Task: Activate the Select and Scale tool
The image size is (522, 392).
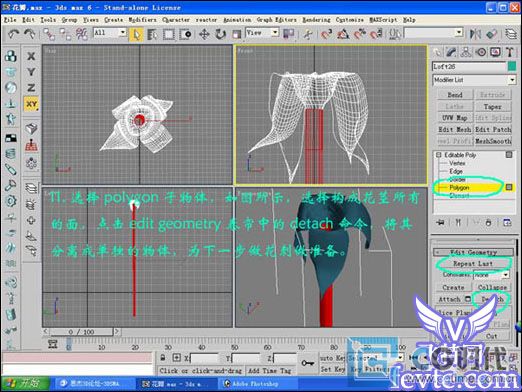Action: (x=237, y=34)
